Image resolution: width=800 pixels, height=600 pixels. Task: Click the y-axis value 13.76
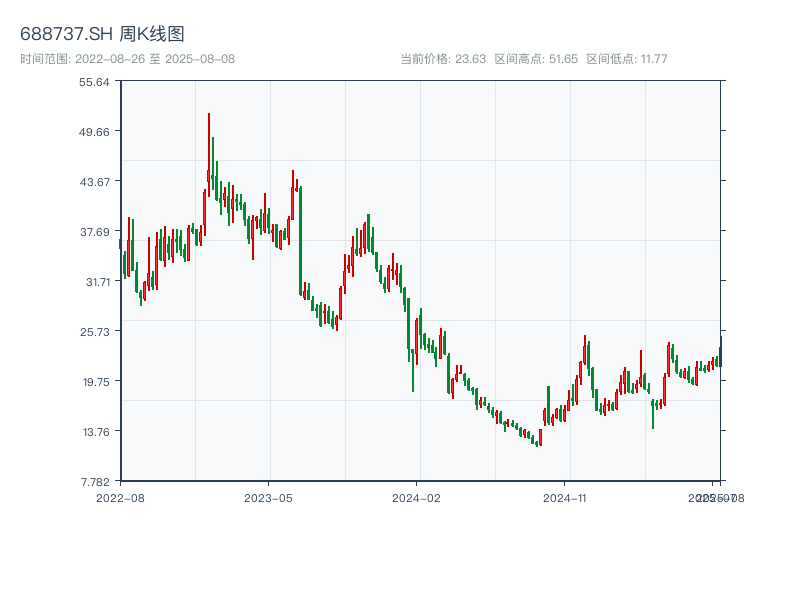tap(96, 432)
